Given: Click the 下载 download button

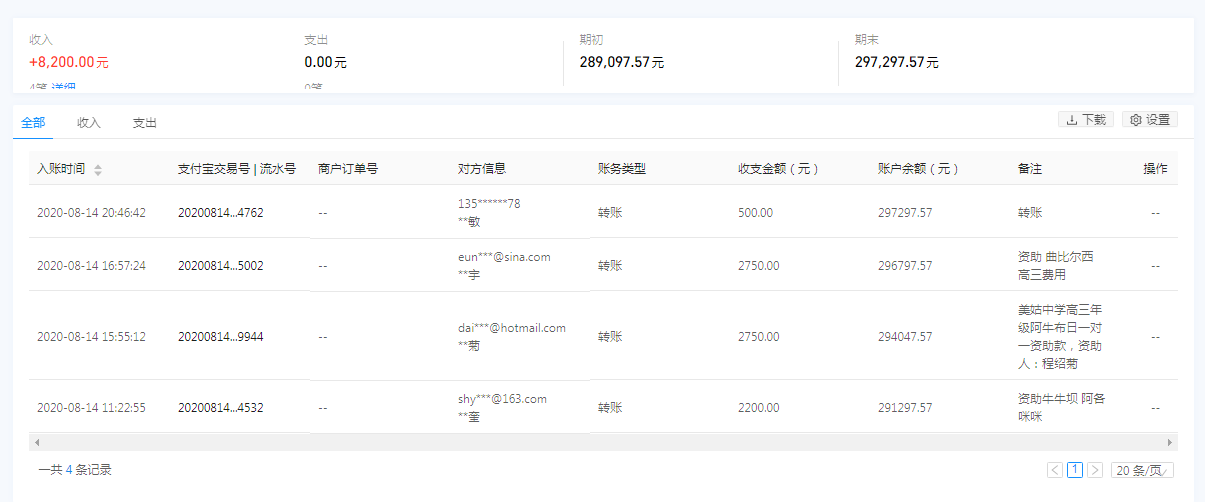Looking at the screenshot, I should [1085, 120].
